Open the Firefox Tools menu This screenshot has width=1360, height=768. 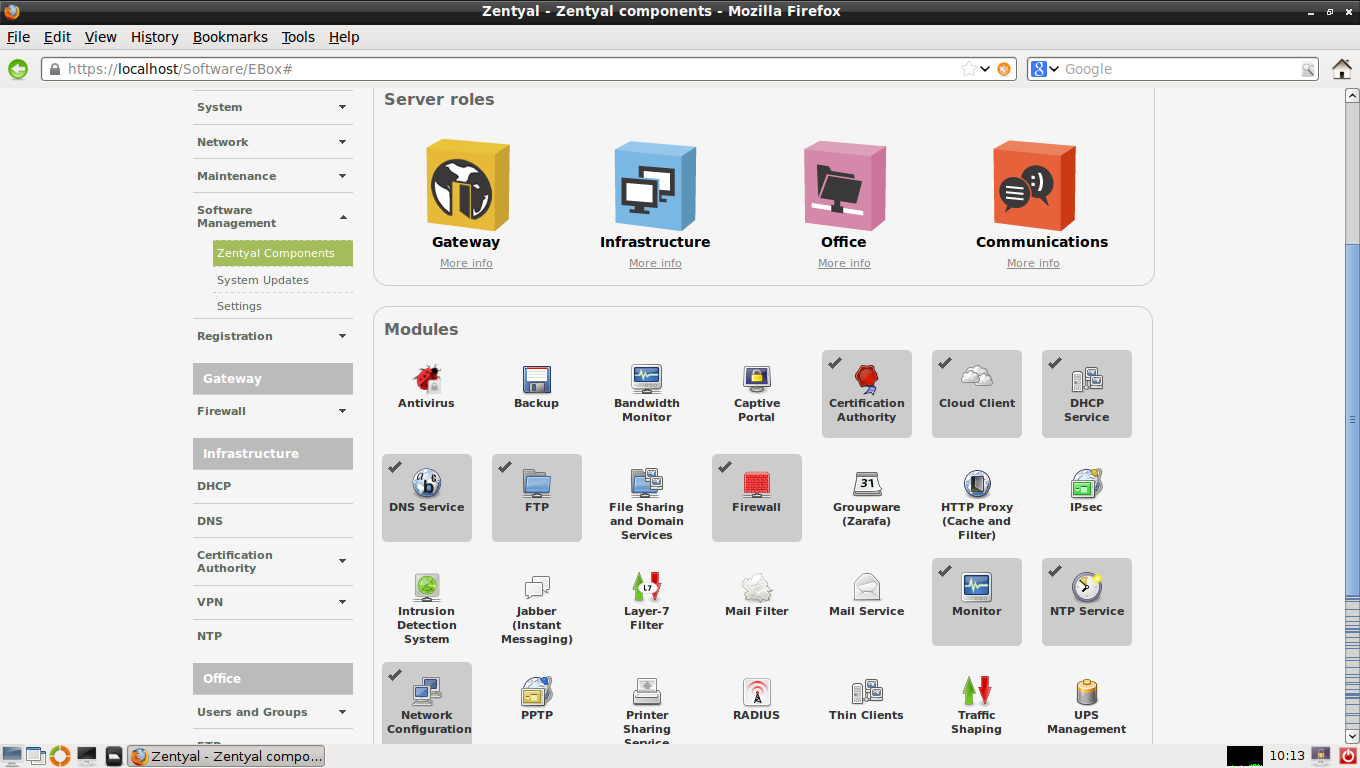click(297, 37)
